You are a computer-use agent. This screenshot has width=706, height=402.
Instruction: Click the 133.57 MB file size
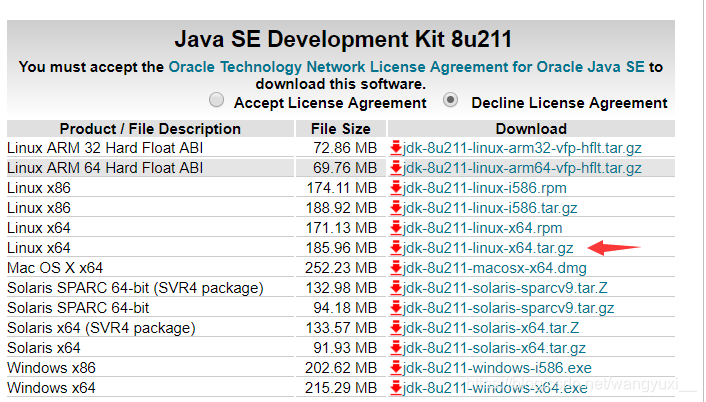point(341,328)
